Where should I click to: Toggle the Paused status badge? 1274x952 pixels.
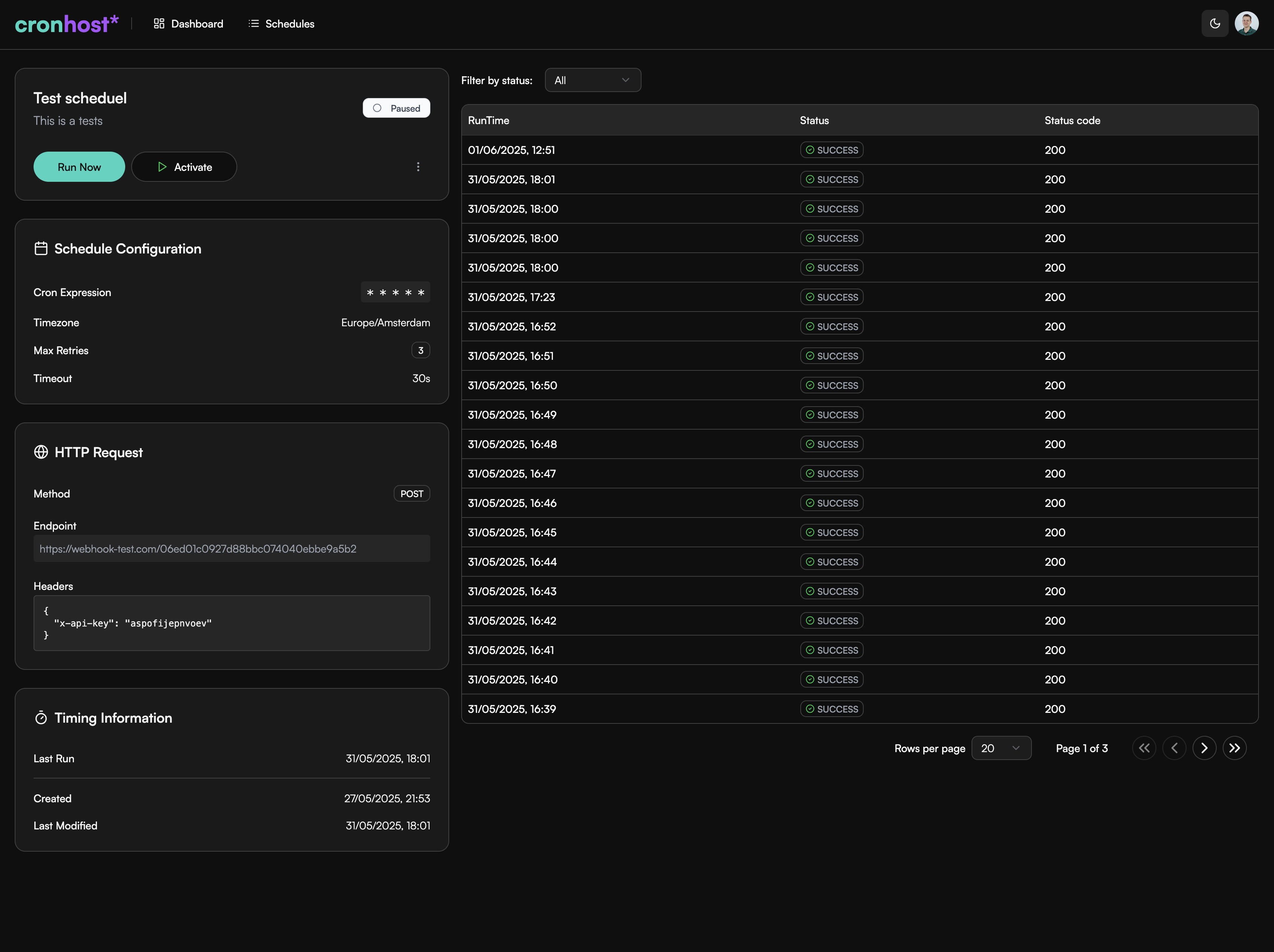(396, 108)
